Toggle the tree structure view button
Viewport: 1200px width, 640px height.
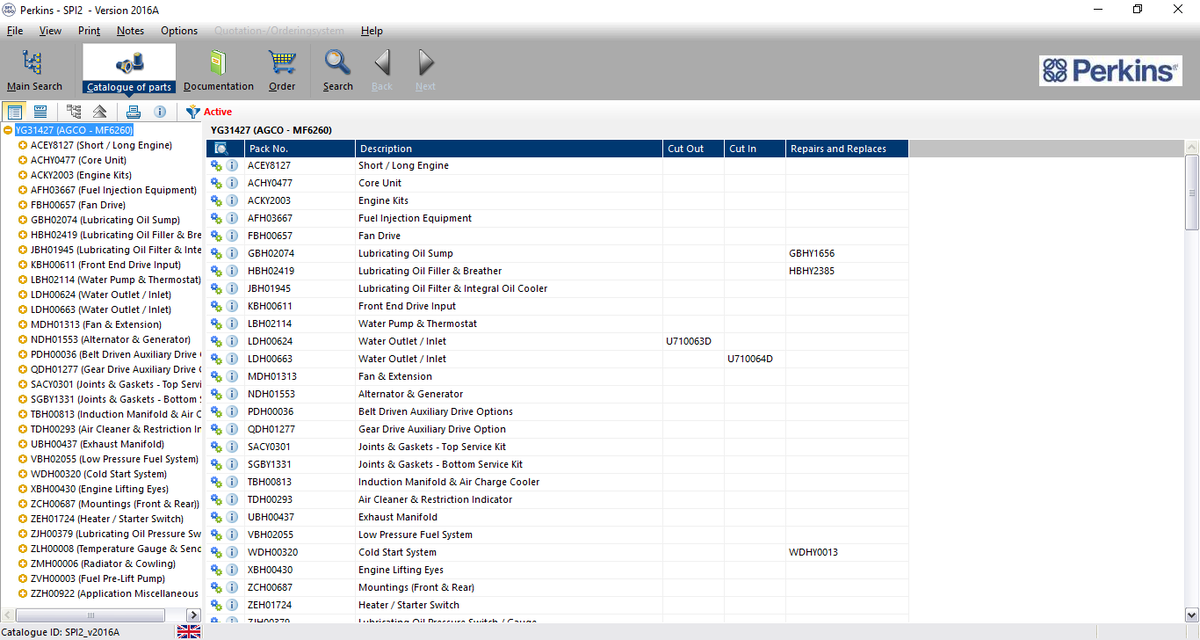[x=73, y=111]
